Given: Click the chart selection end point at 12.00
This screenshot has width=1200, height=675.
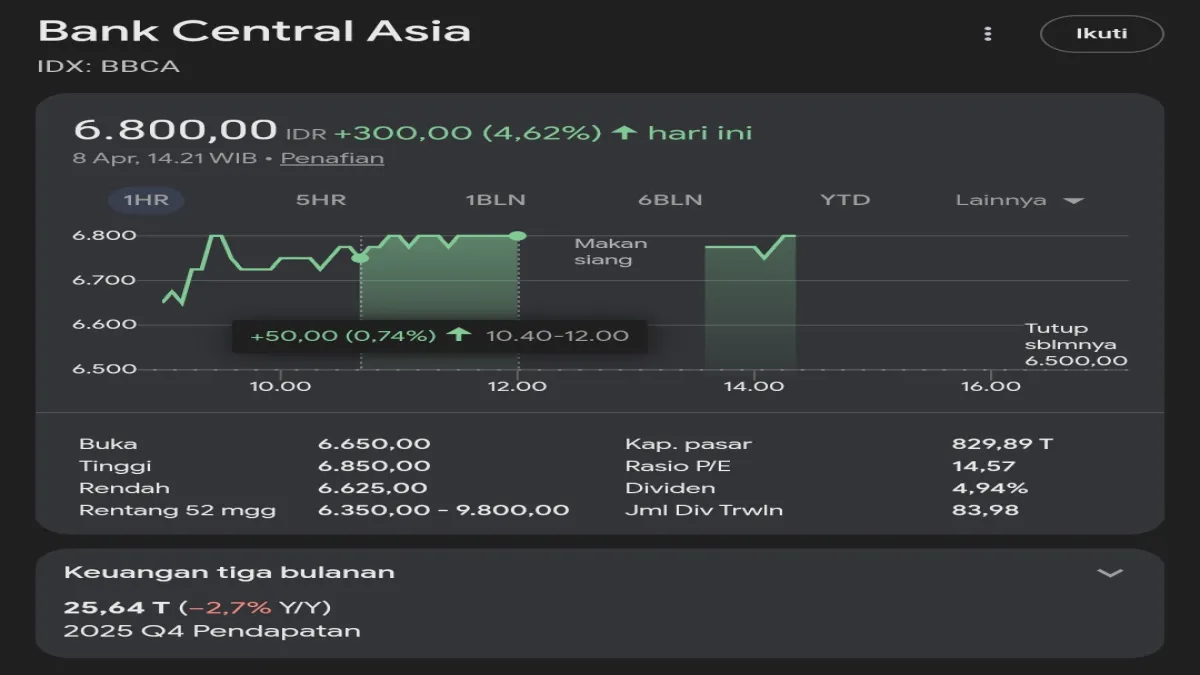Looking at the screenshot, I should 517,235.
